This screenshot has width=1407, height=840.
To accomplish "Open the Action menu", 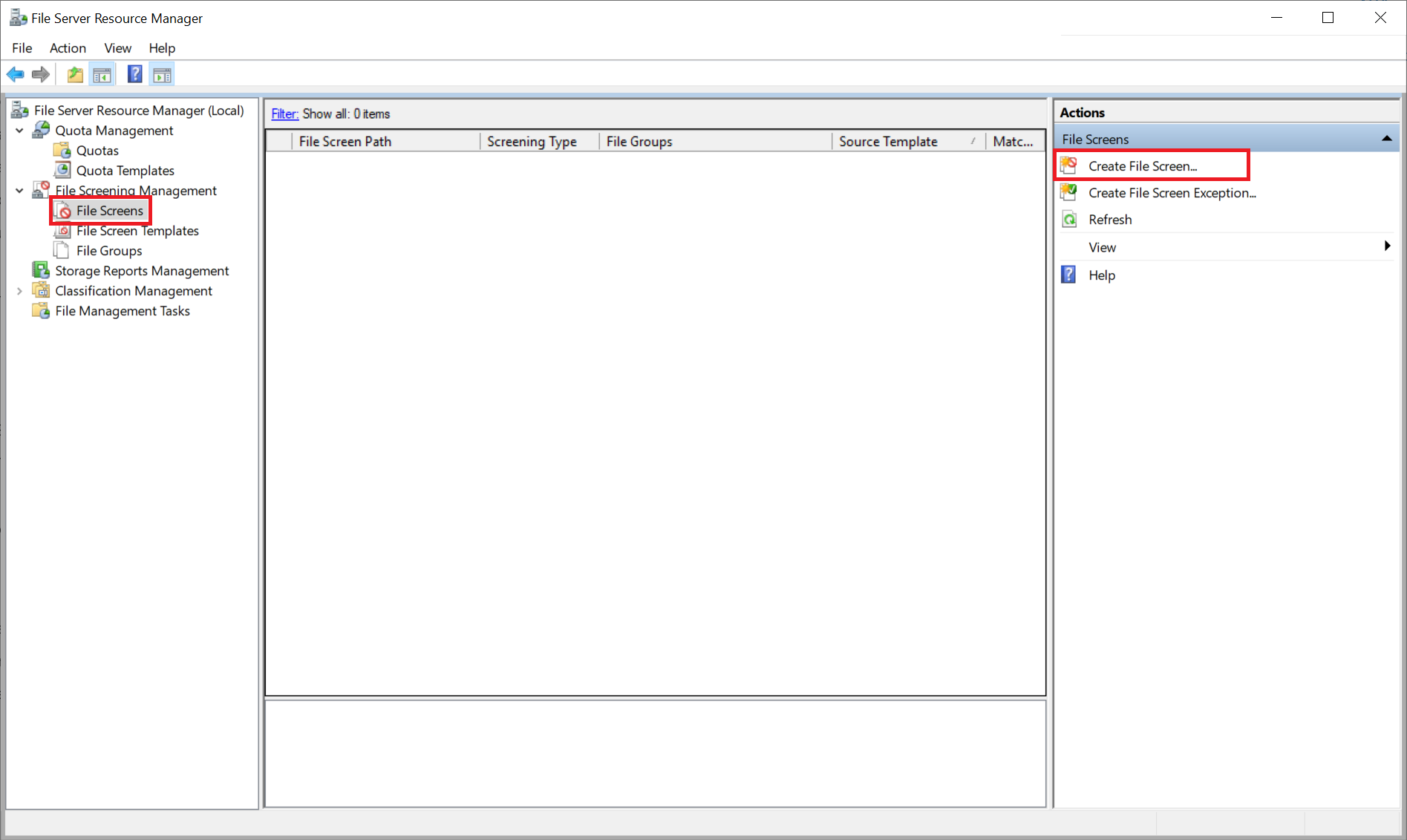I will coord(68,48).
